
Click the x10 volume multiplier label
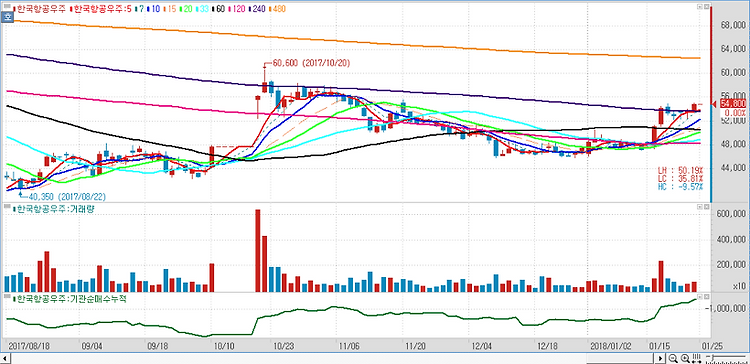[739, 286]
